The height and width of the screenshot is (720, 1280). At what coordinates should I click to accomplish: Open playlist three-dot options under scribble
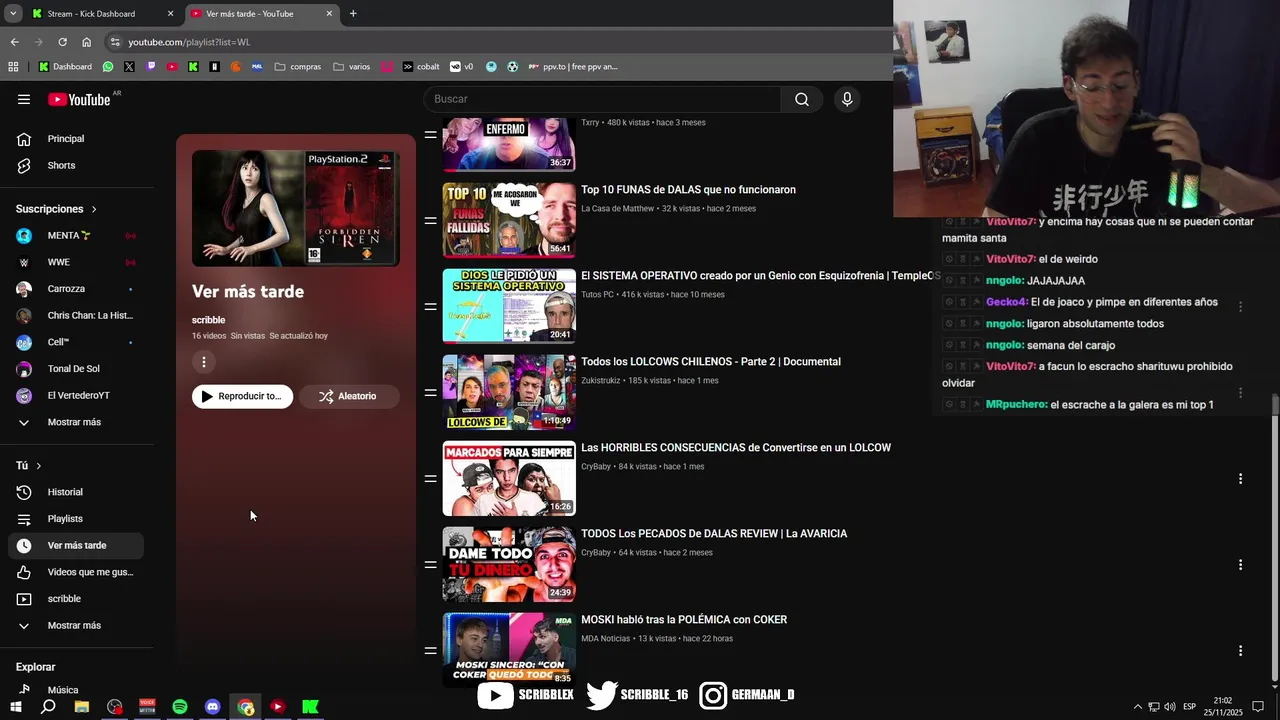point(204,362)
